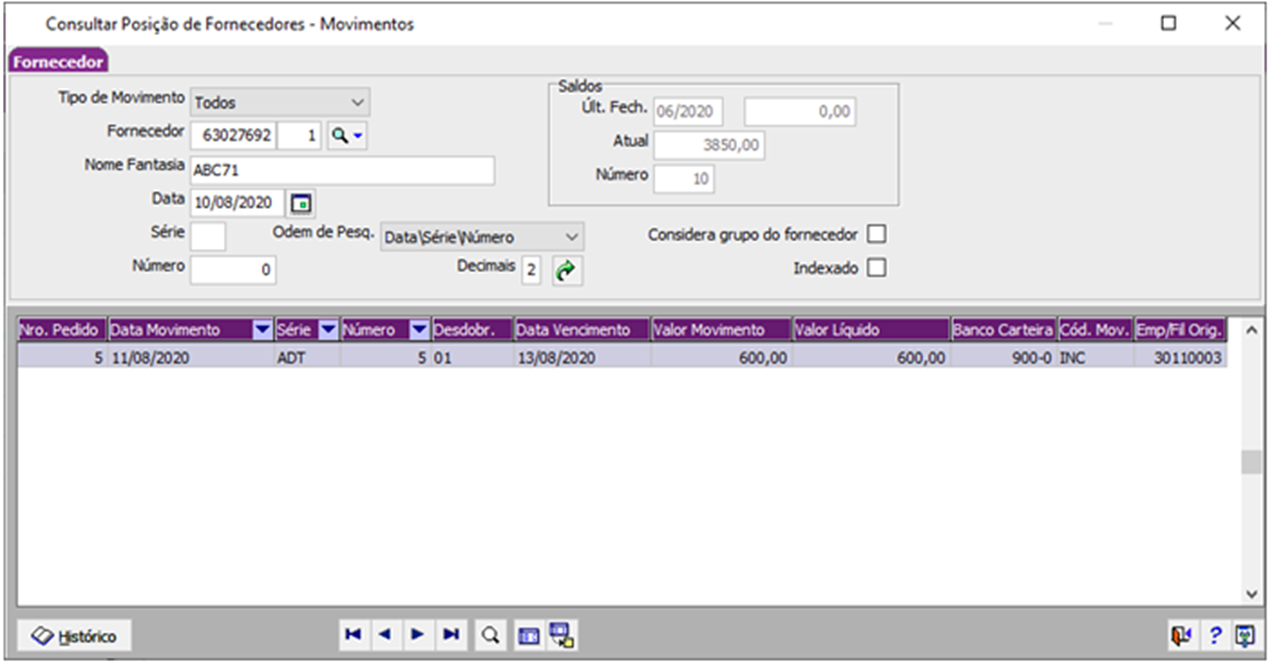Go to next record arrow
1272x664 pixels.
click(417, 634)
